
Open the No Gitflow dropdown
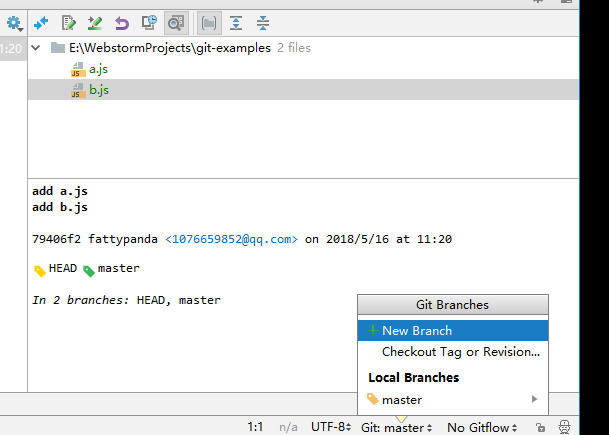point(482,427)
